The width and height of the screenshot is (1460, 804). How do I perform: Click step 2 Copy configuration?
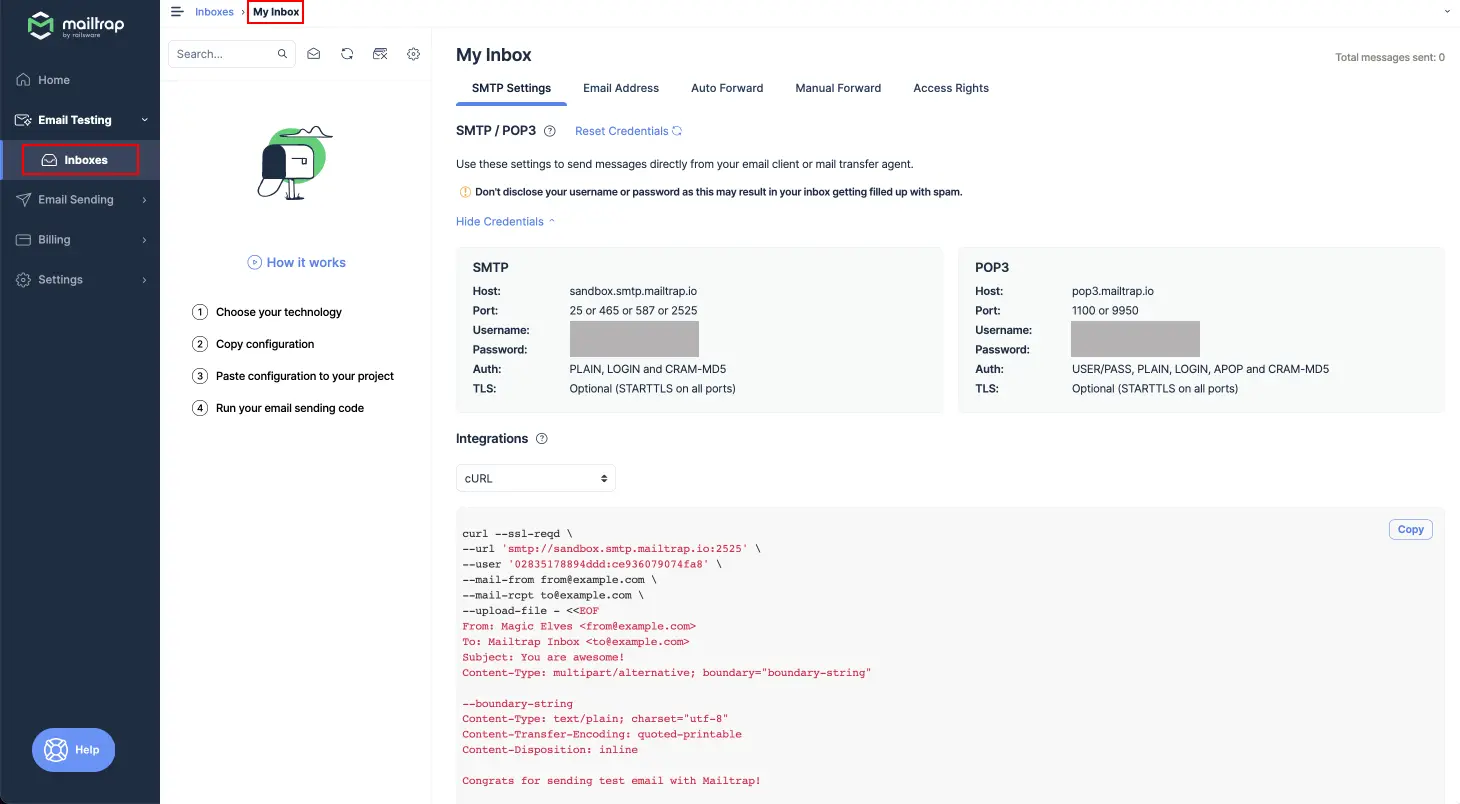coord(253,344)
